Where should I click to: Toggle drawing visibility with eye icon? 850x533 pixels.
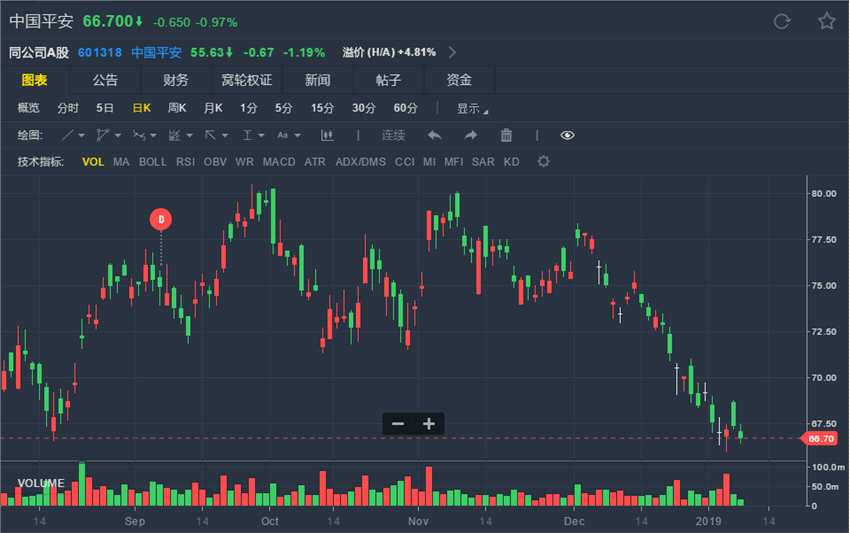[x=568, y=135]
